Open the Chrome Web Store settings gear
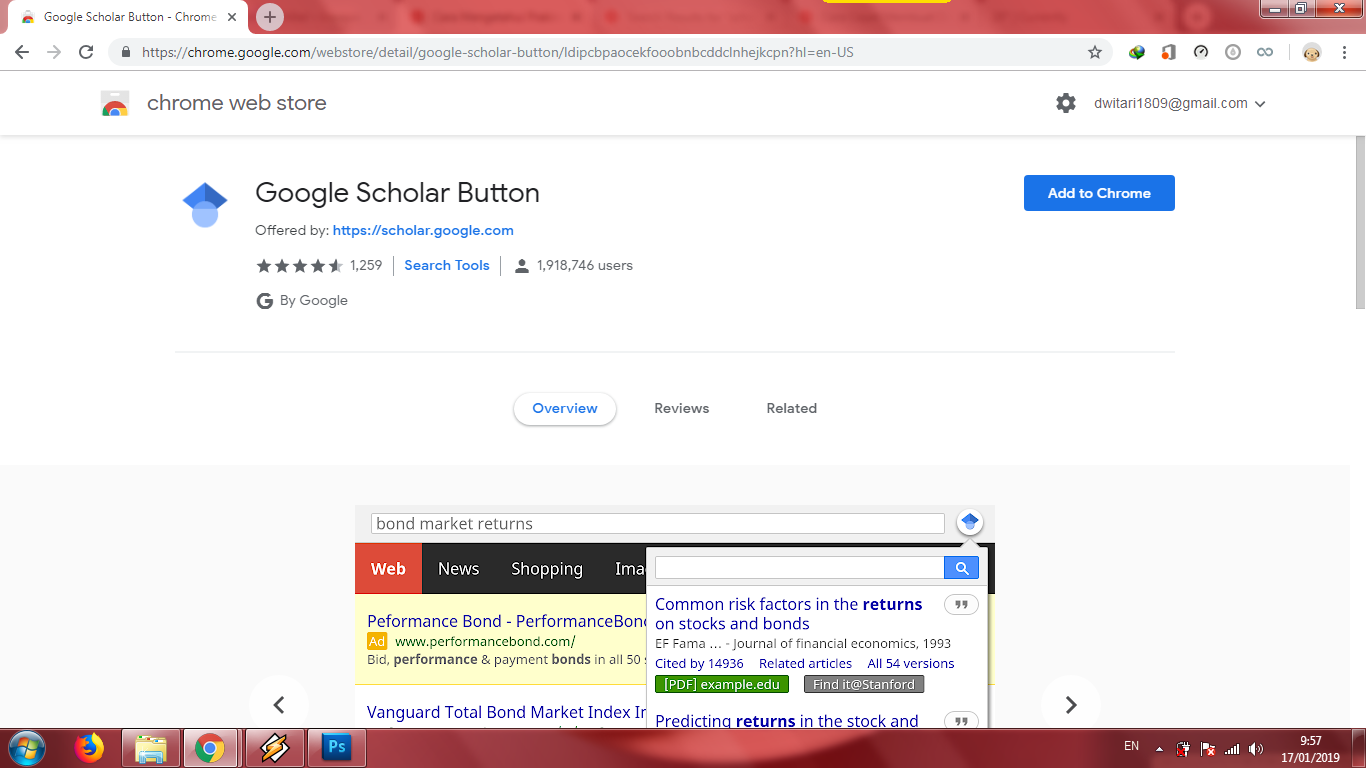The image size is (1366, 768). [x=1065, y=102]
